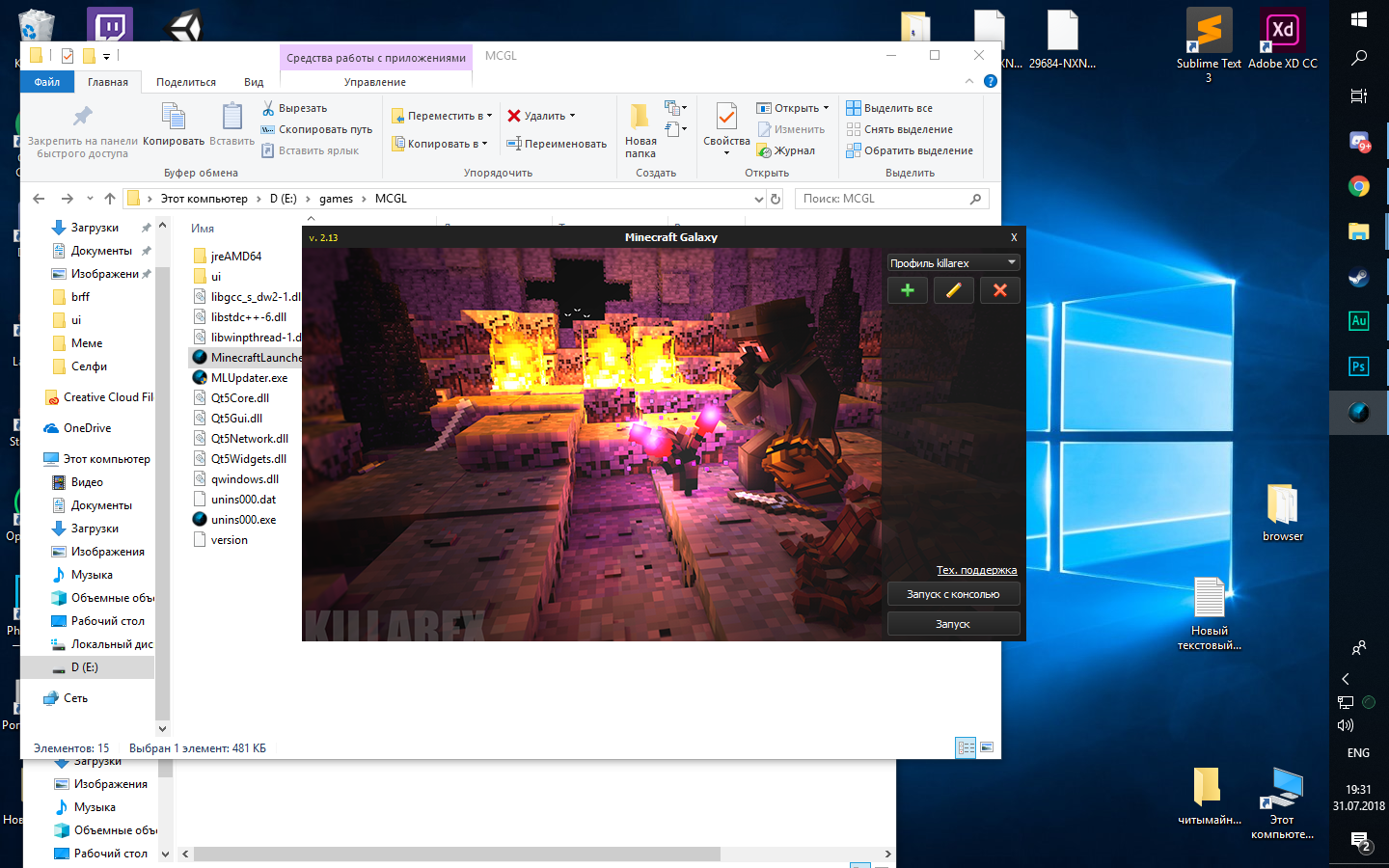Delete profile with the red X icon

click(x=1000, y=290)
